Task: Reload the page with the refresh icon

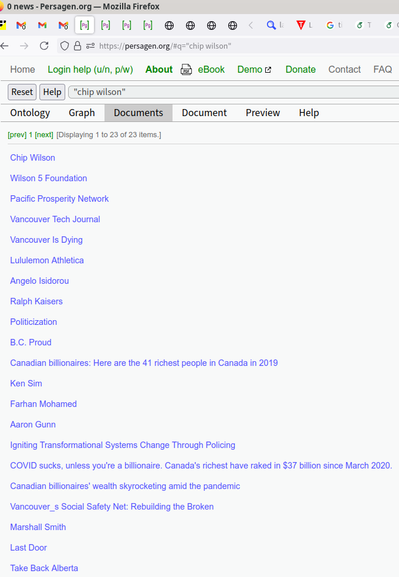Action: pos(44,46)
